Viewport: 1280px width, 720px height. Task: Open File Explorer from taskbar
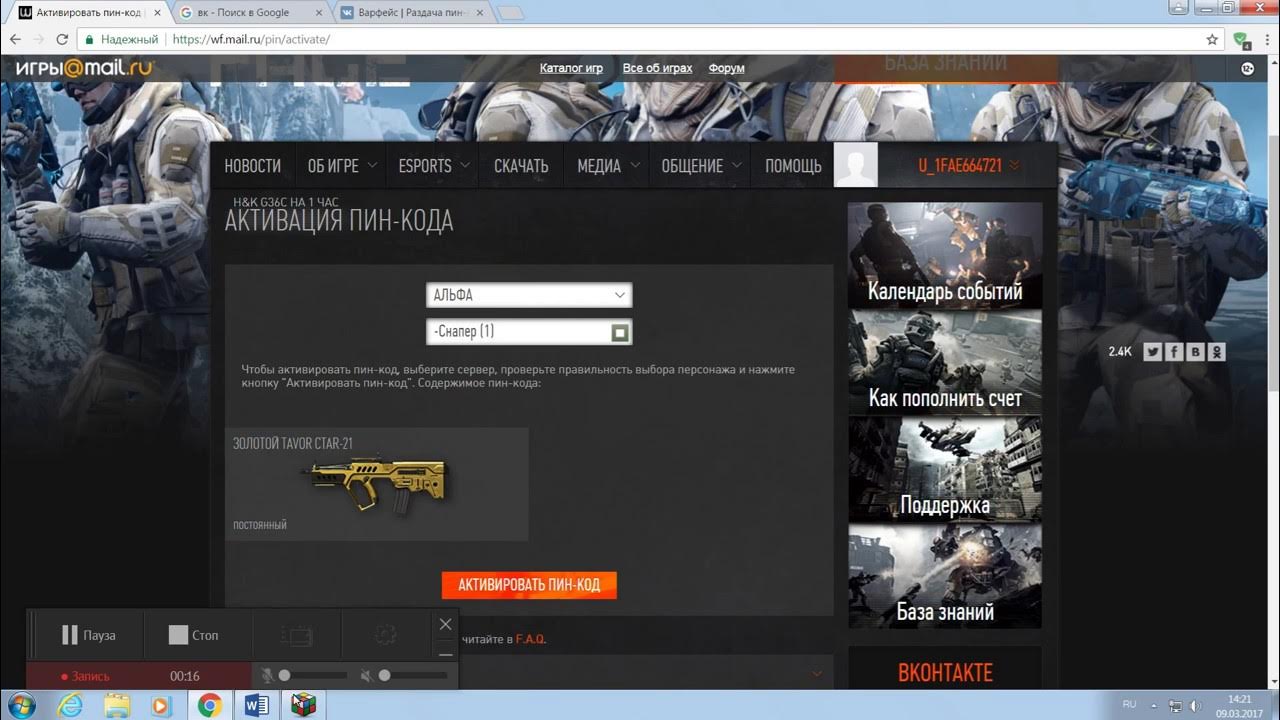coord(117,705)
